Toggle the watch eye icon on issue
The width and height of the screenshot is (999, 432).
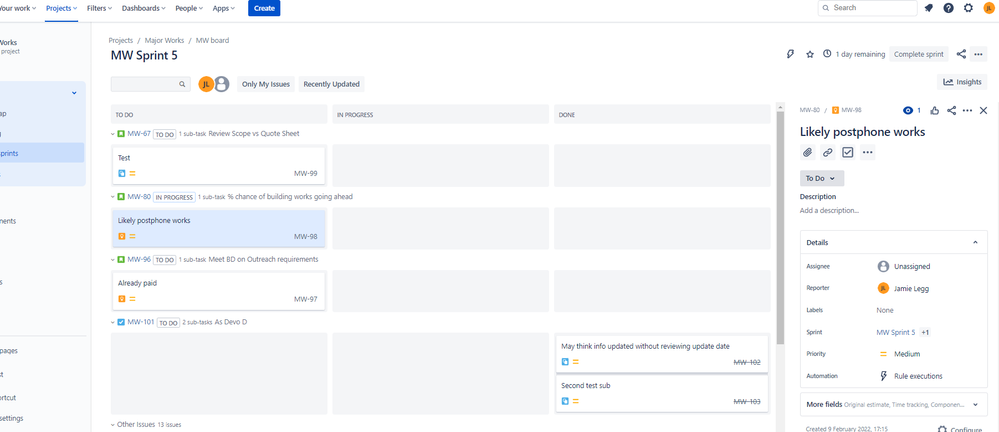pyautogui.click(x=909, y=110)
